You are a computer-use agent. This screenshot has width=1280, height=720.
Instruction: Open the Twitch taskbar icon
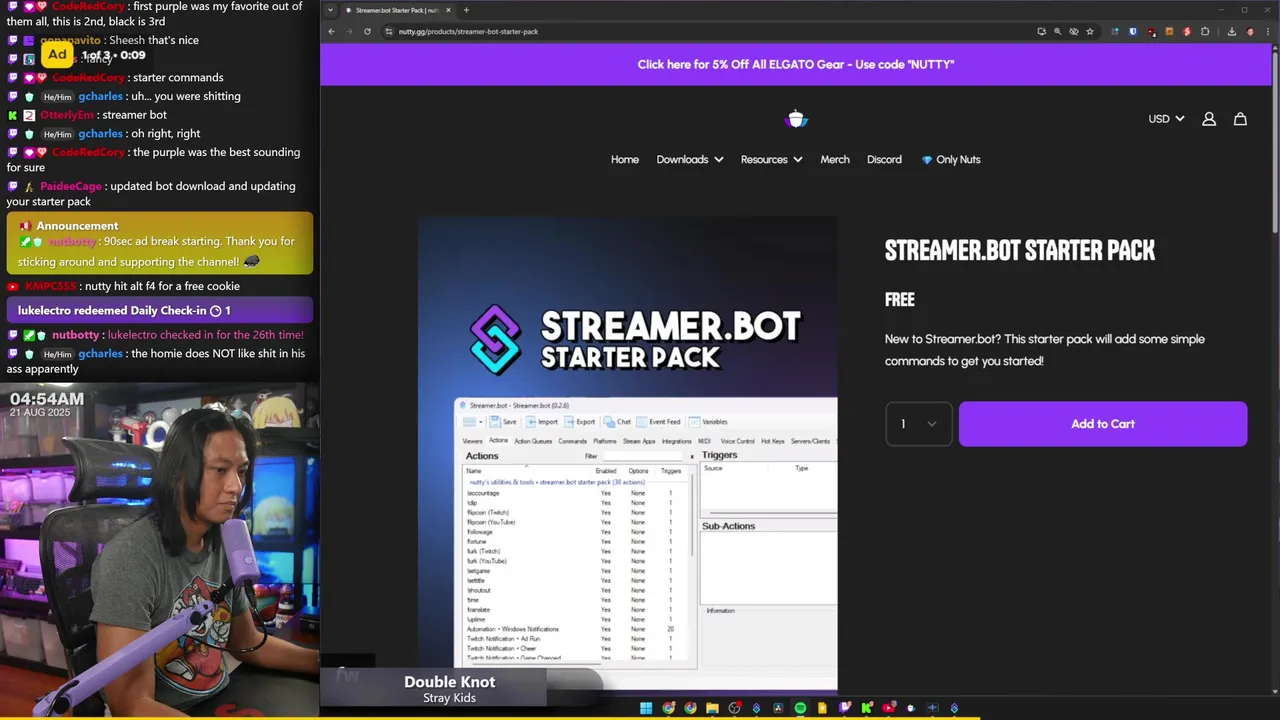pos(845,708)
